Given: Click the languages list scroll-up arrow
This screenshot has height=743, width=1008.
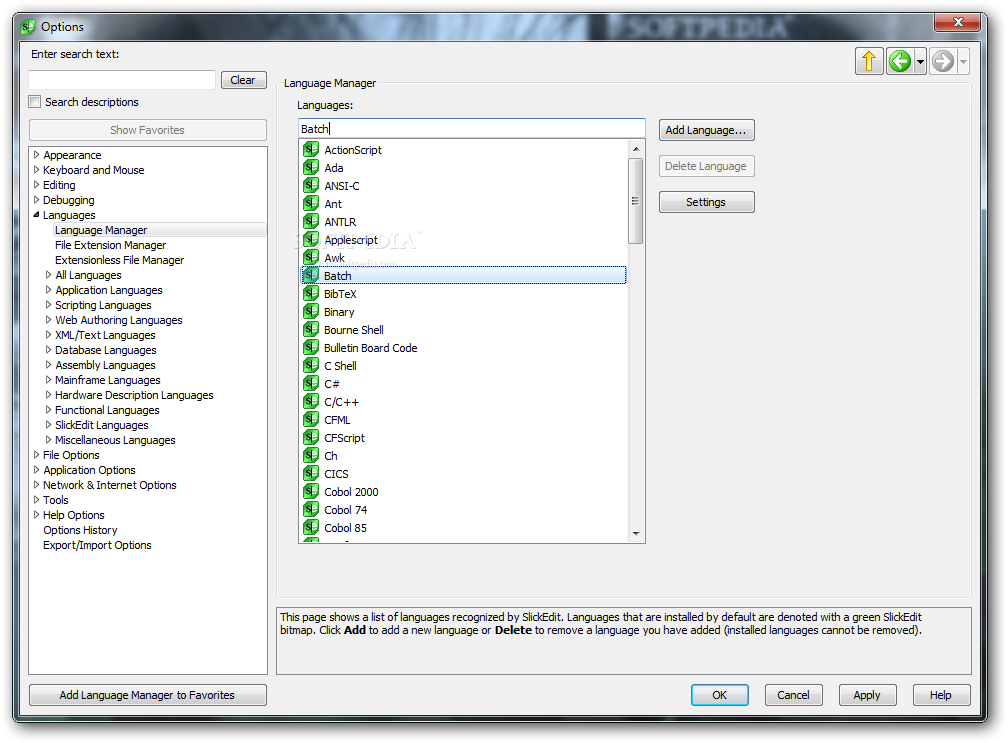Looking at the screenshot, I should (636, 149).
